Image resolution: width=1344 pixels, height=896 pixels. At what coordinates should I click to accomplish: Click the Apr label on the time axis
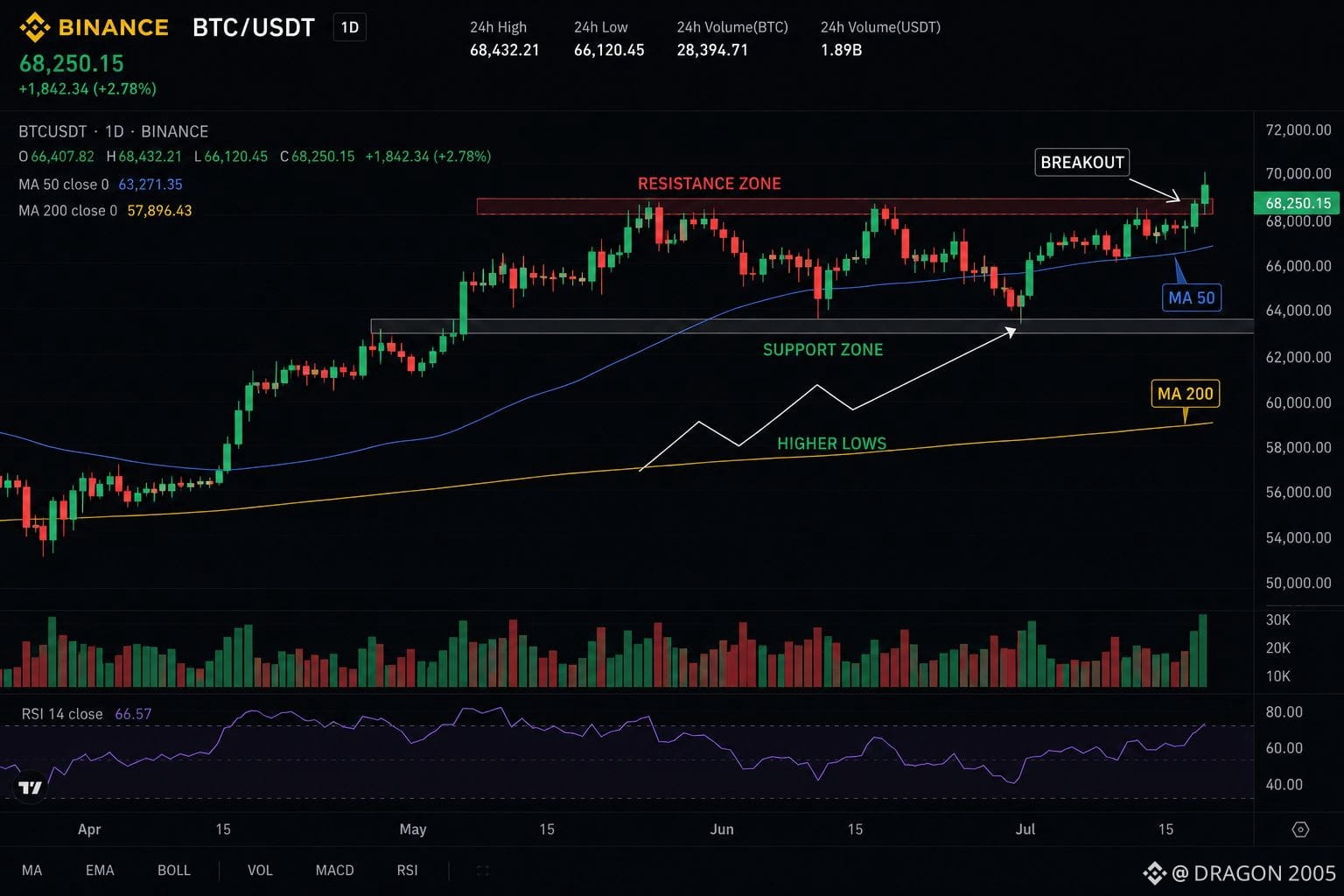[x=89, y=829]
